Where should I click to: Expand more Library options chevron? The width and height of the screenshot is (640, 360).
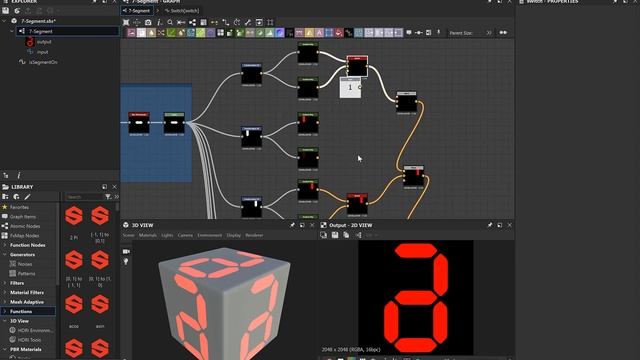click(x=116, y=197)
